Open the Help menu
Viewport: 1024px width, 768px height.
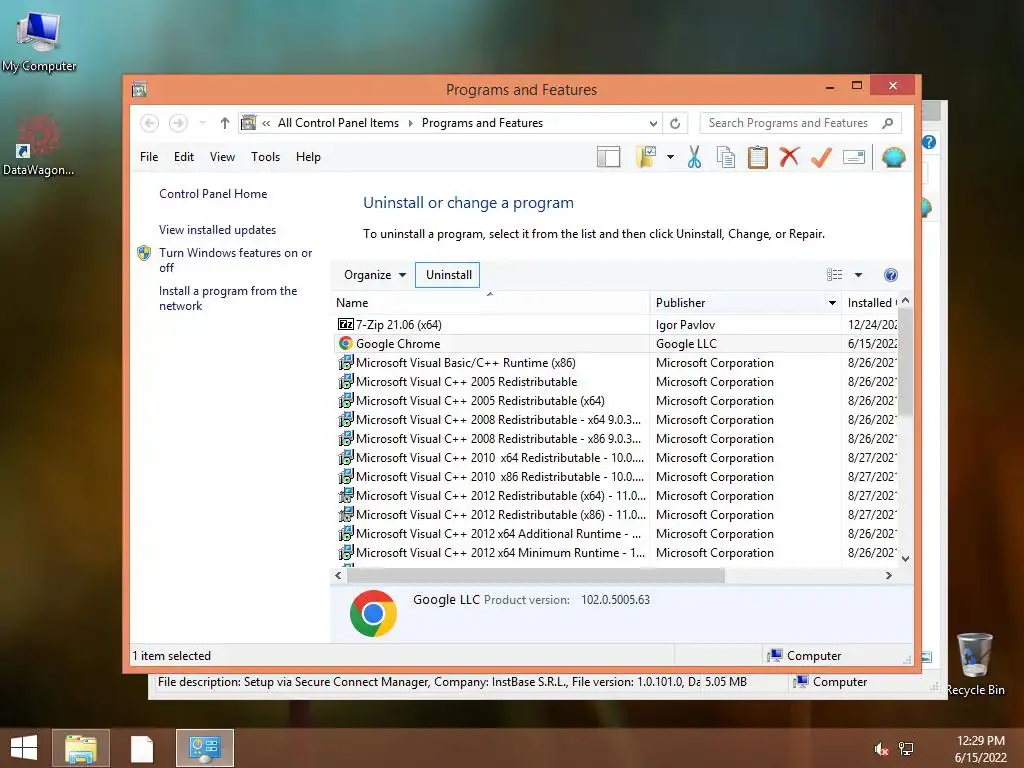(308, 157)
